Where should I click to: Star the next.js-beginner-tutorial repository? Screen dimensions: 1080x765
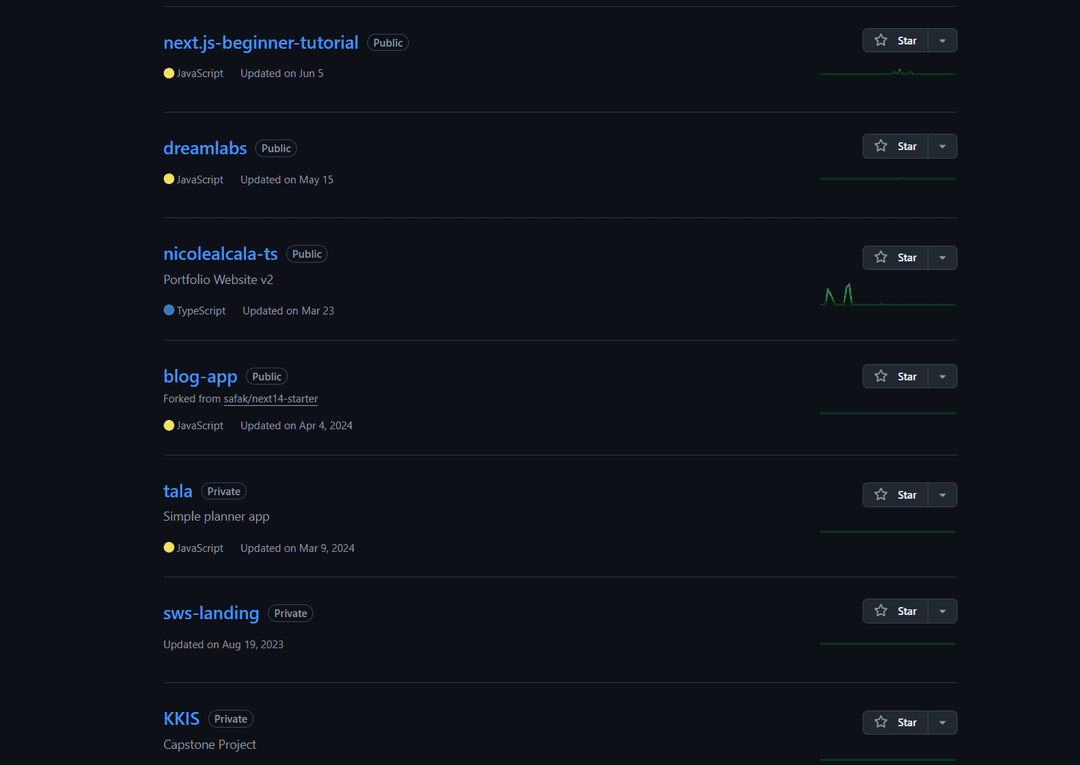click(x=896, y=41)
